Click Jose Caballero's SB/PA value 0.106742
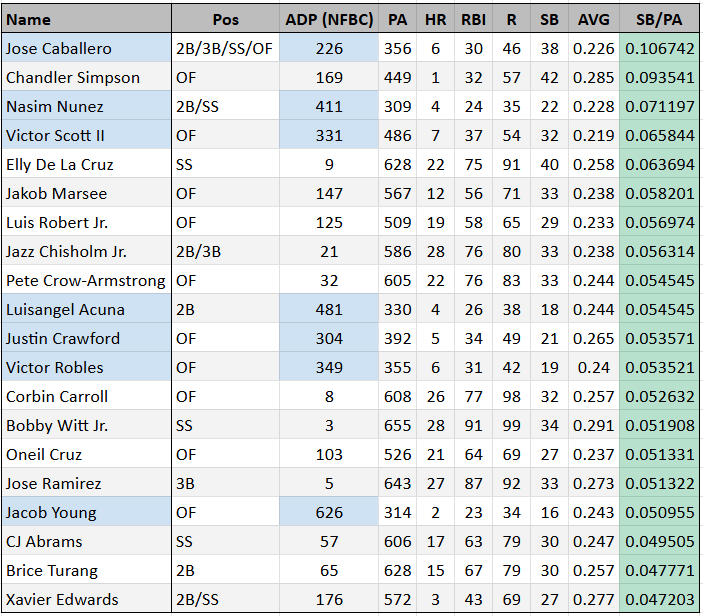 click(x=659, y=48)
